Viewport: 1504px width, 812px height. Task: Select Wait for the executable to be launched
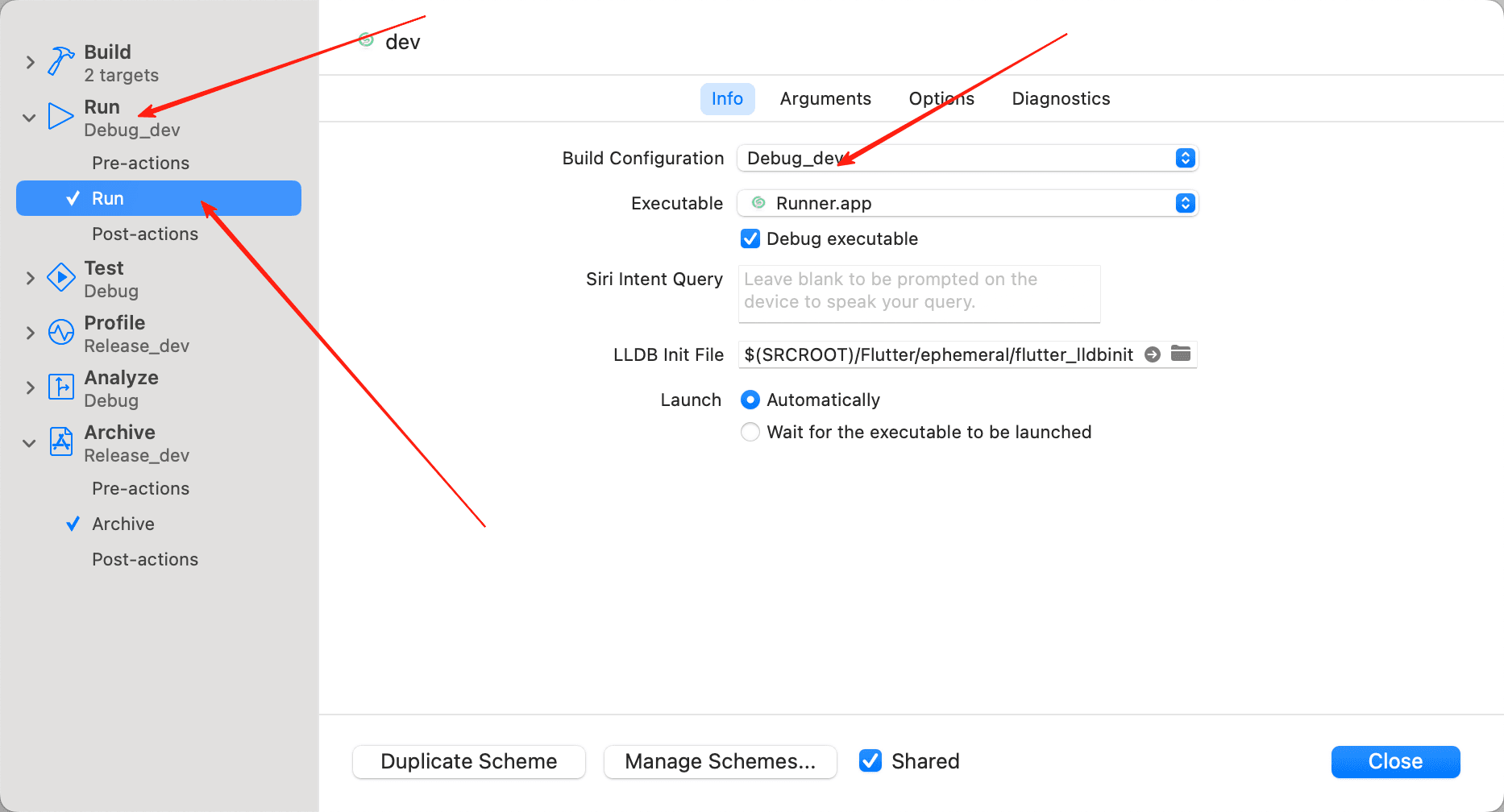click(750, 432)
